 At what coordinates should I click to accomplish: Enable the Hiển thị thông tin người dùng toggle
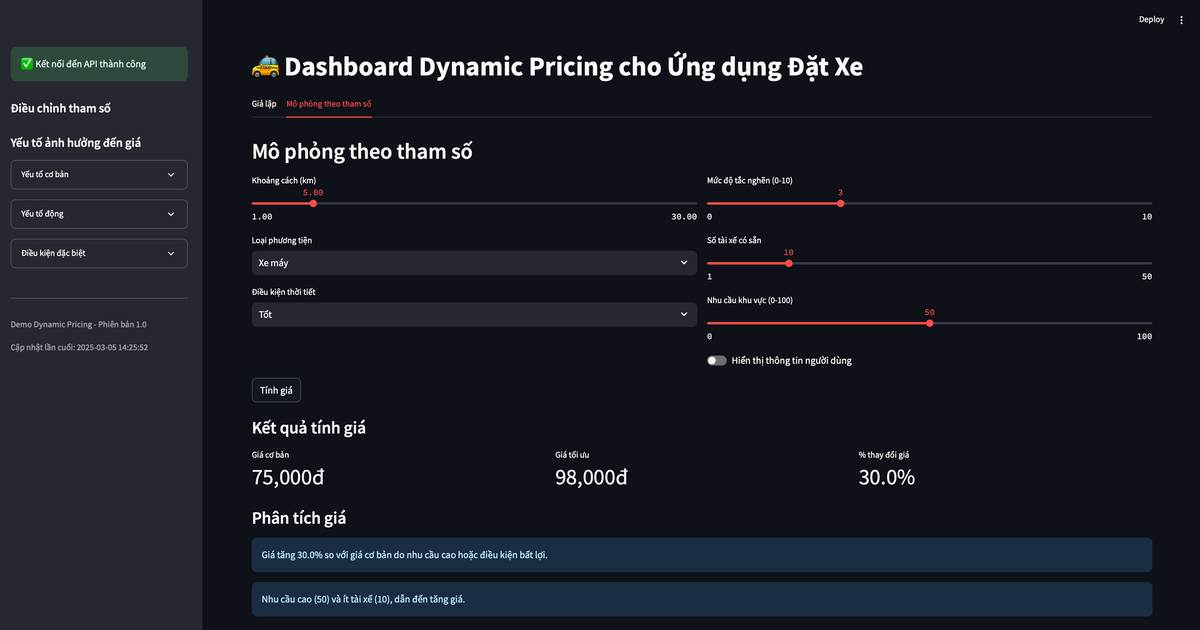(x=716, y=360)
